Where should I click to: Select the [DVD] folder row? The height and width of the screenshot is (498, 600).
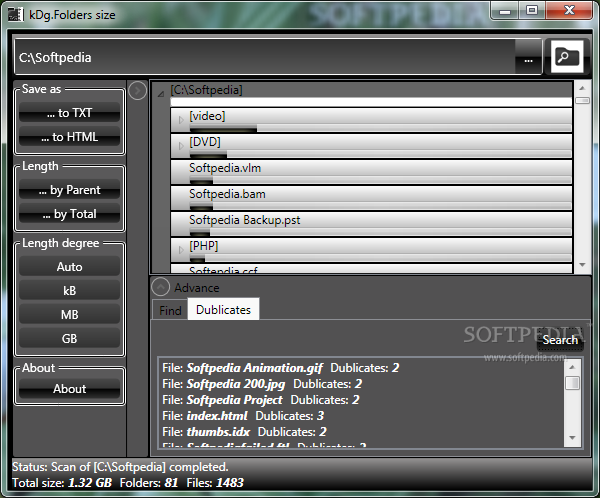coord(371,146)
